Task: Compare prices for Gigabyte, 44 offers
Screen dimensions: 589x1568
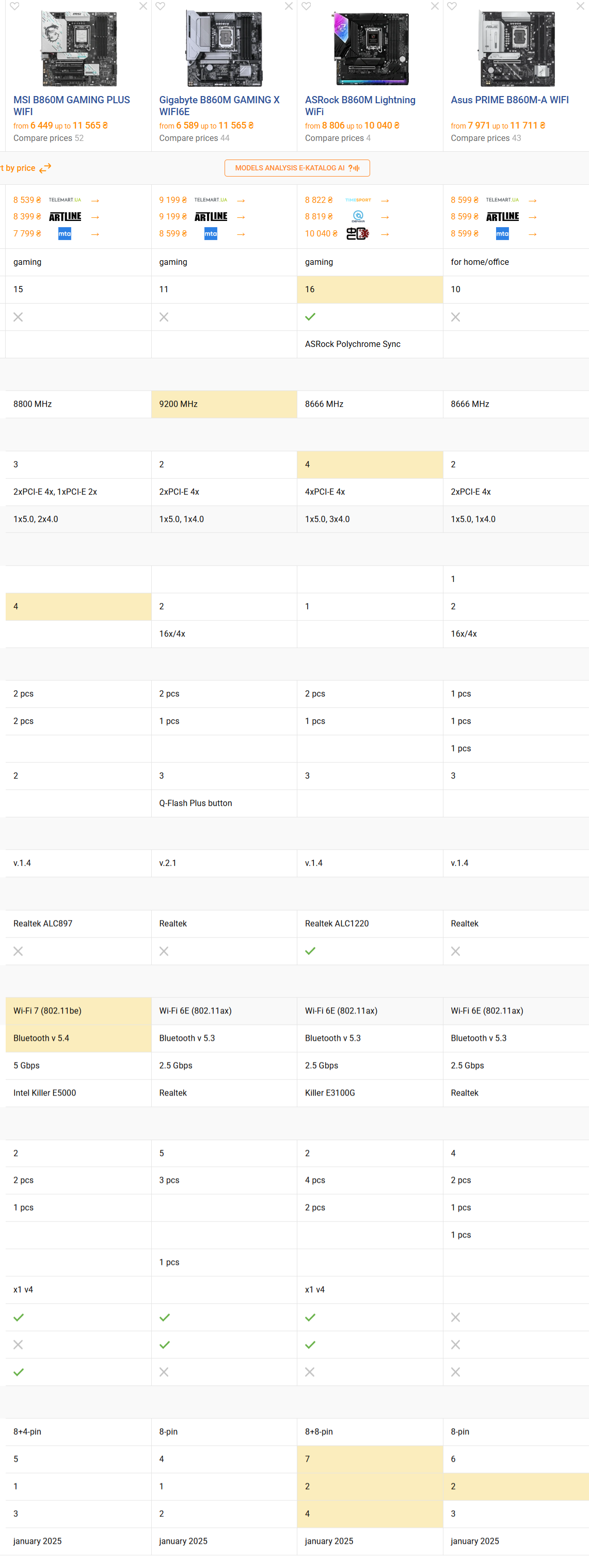Action: tap(194, 138)
